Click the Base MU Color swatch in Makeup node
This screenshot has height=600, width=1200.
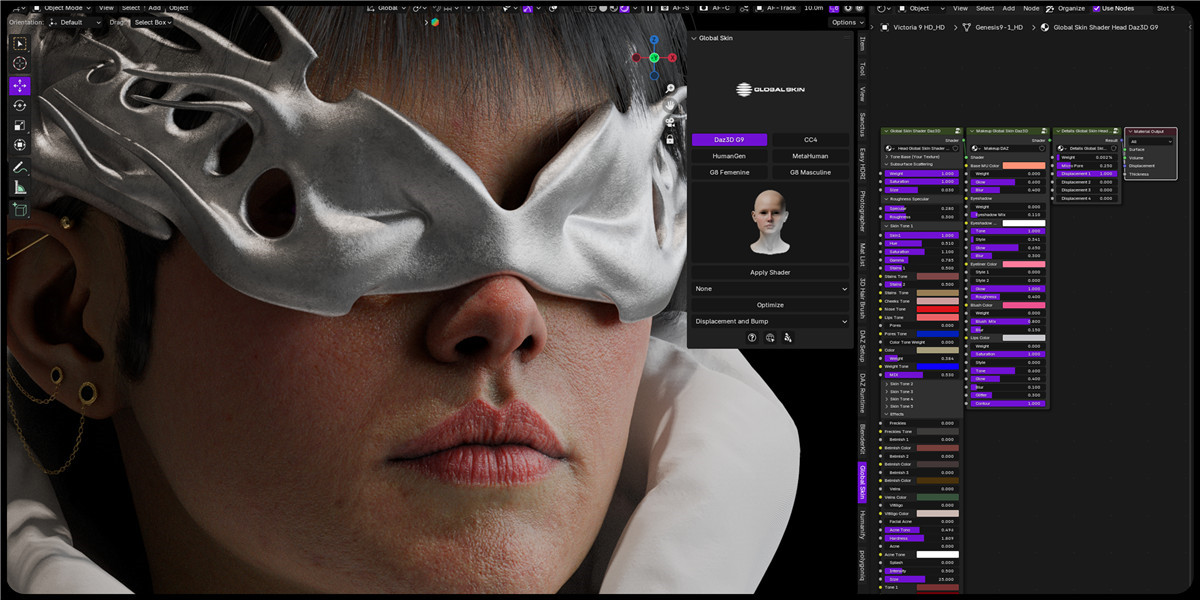point(1023,165)
